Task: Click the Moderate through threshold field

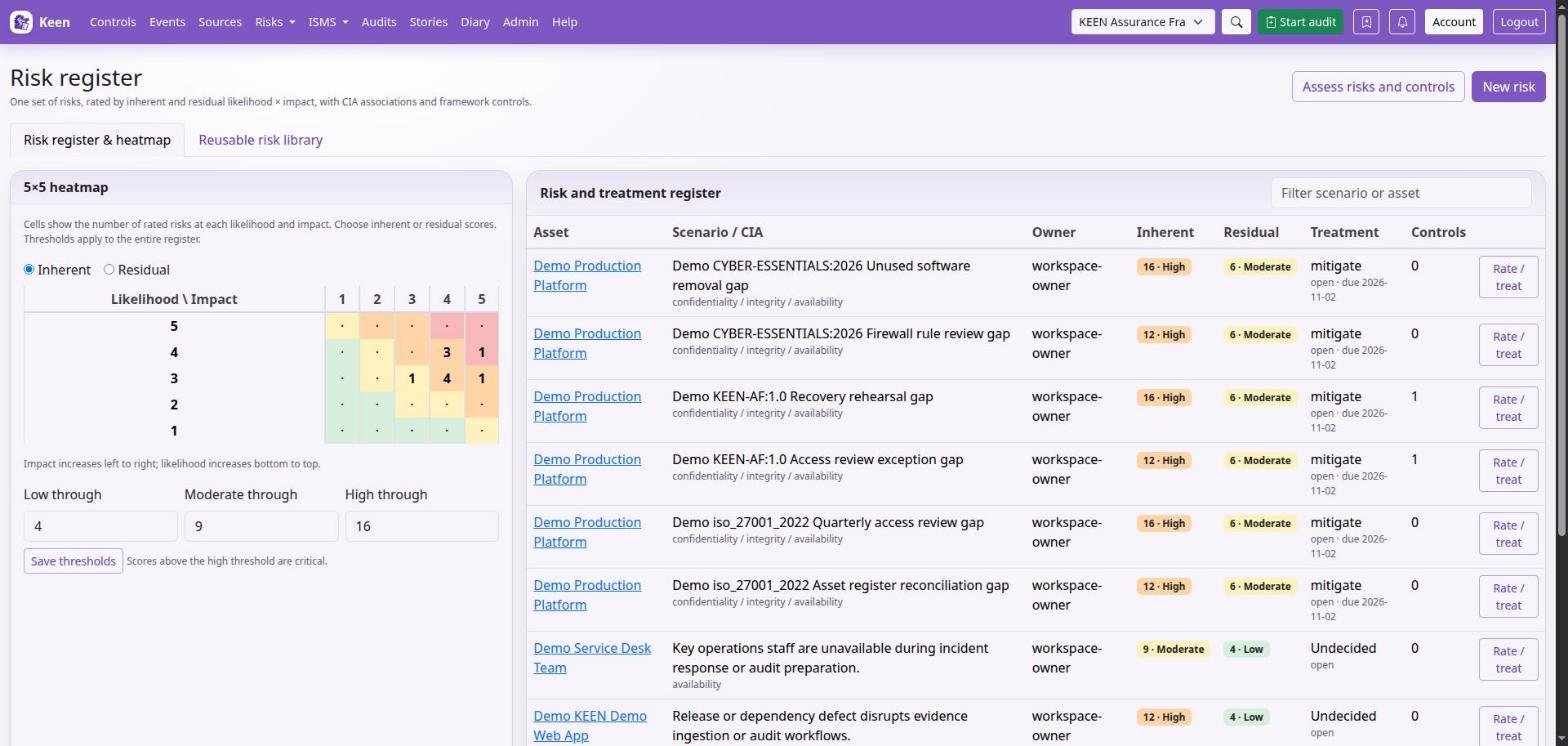Action: pyautogui.click(x=261, y=526)
